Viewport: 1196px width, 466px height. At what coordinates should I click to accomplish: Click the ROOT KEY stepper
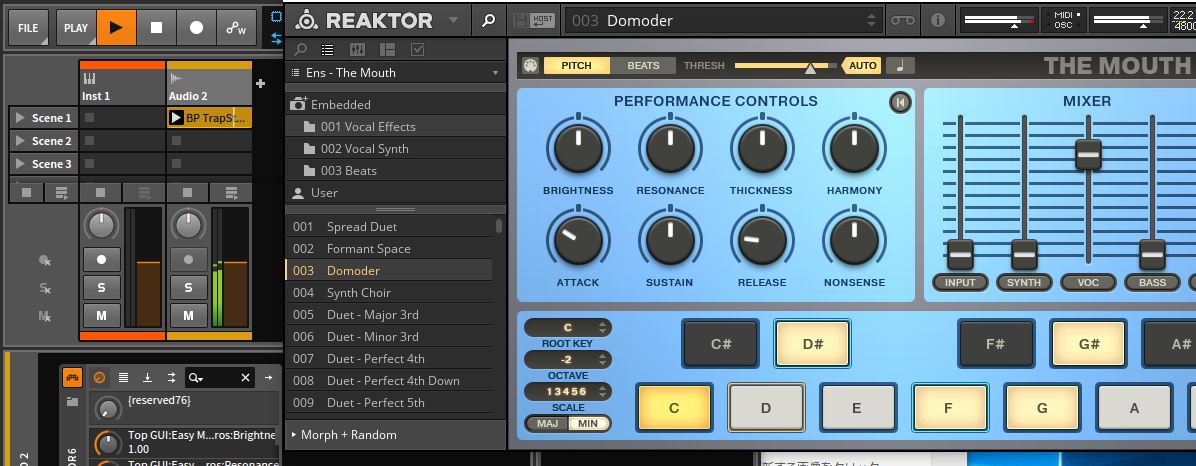pyautogui.click(x=567, y=328)
